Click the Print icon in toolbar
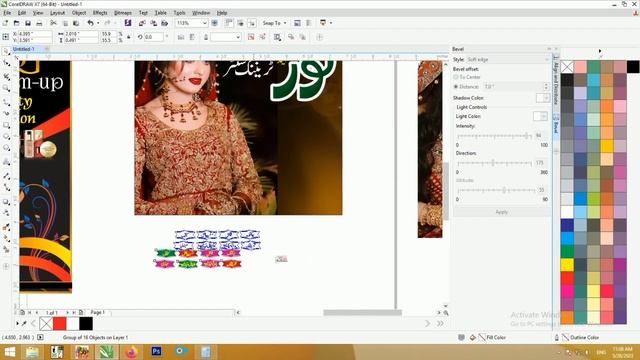 (39, 23)
